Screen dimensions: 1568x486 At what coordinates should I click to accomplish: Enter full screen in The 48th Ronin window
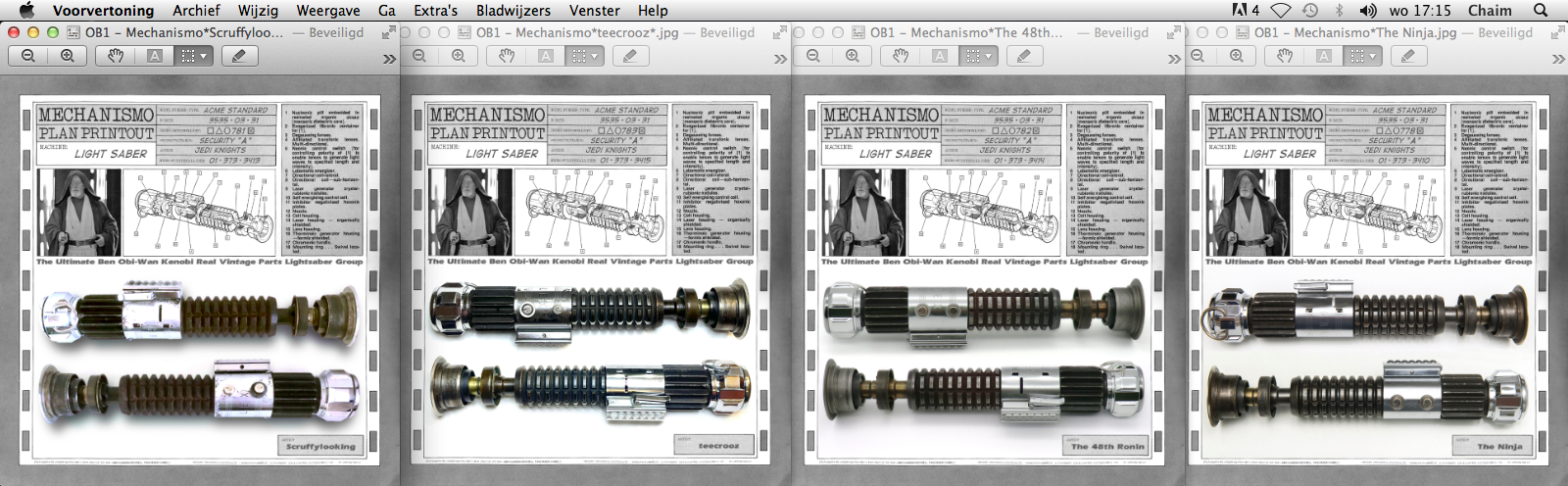coord(1172,32)
